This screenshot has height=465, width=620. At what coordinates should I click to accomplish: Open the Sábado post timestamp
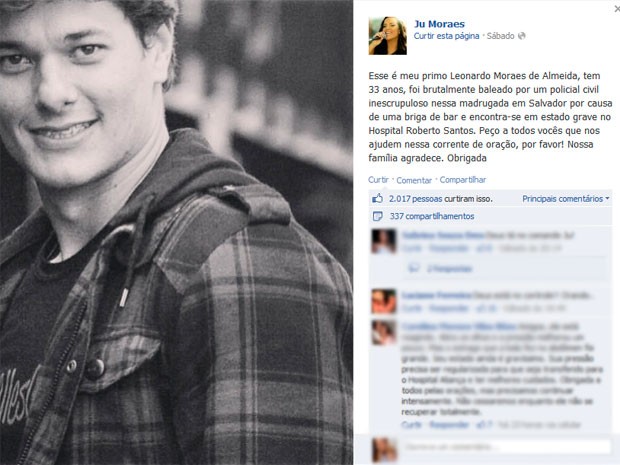(500, 36)
